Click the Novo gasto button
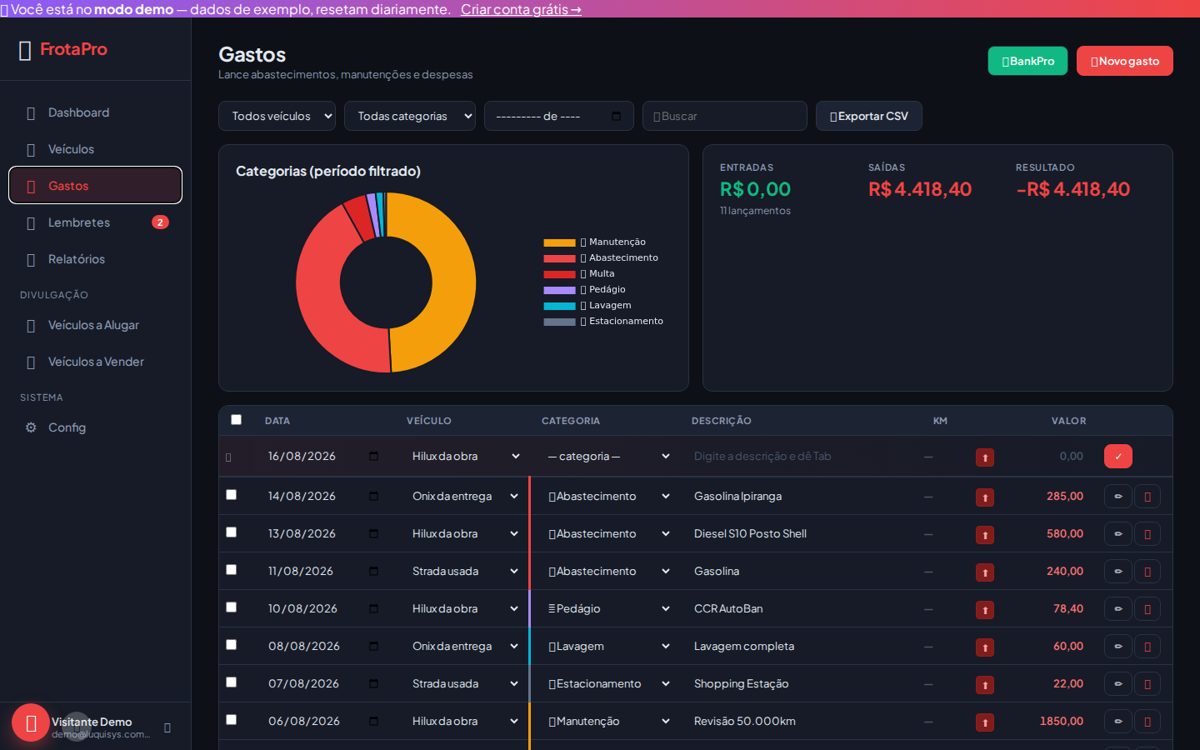1200x750 pixels. click(1125, 61)
